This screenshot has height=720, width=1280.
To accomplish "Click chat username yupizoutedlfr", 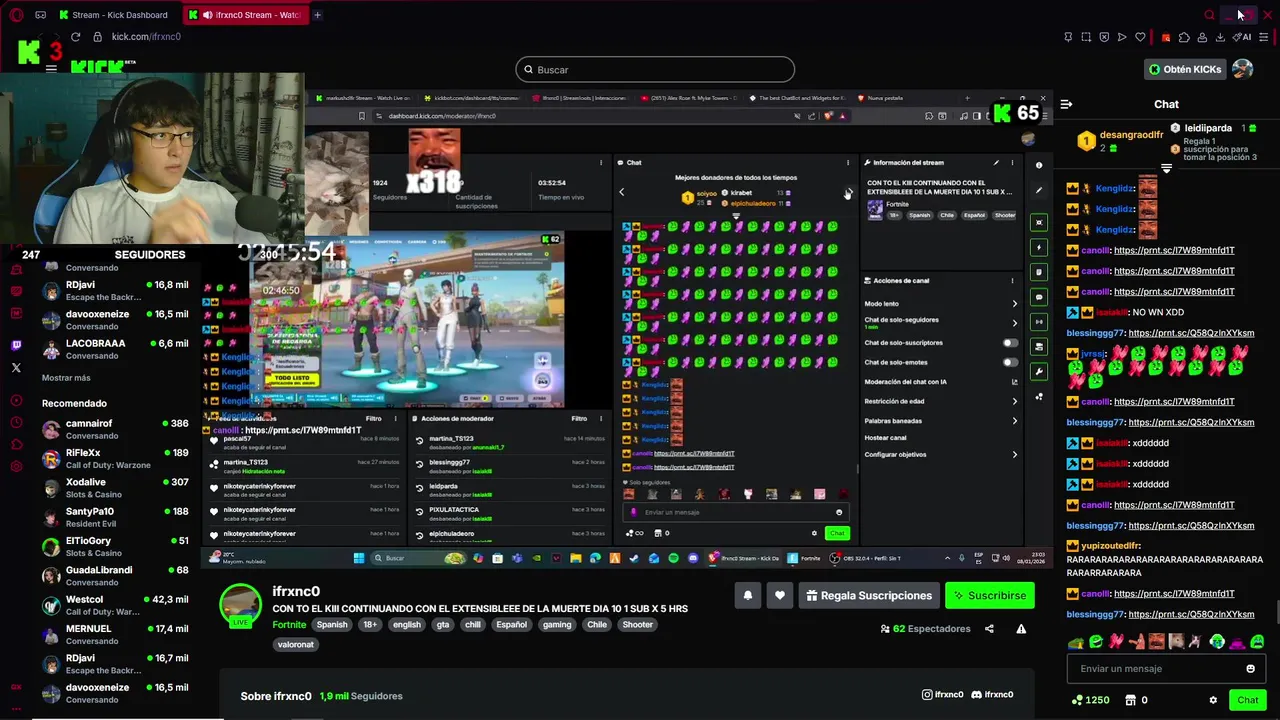I will (x=1111, y=546).
